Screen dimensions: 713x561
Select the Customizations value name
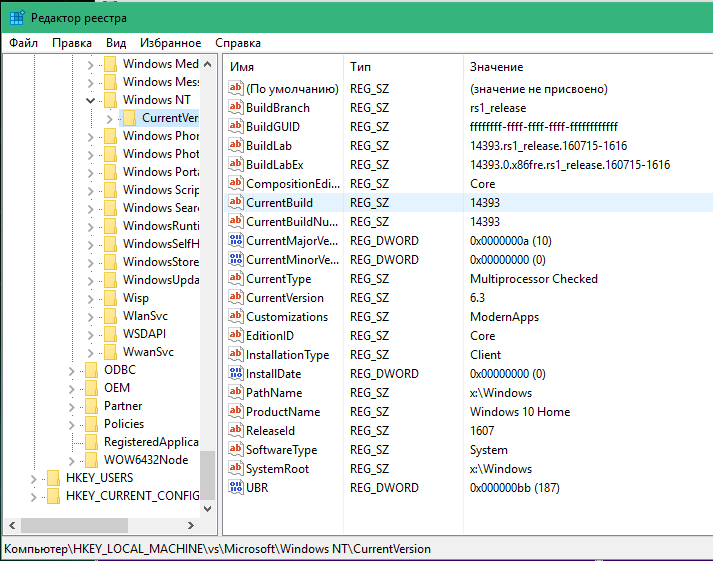[x=286, y=317]
